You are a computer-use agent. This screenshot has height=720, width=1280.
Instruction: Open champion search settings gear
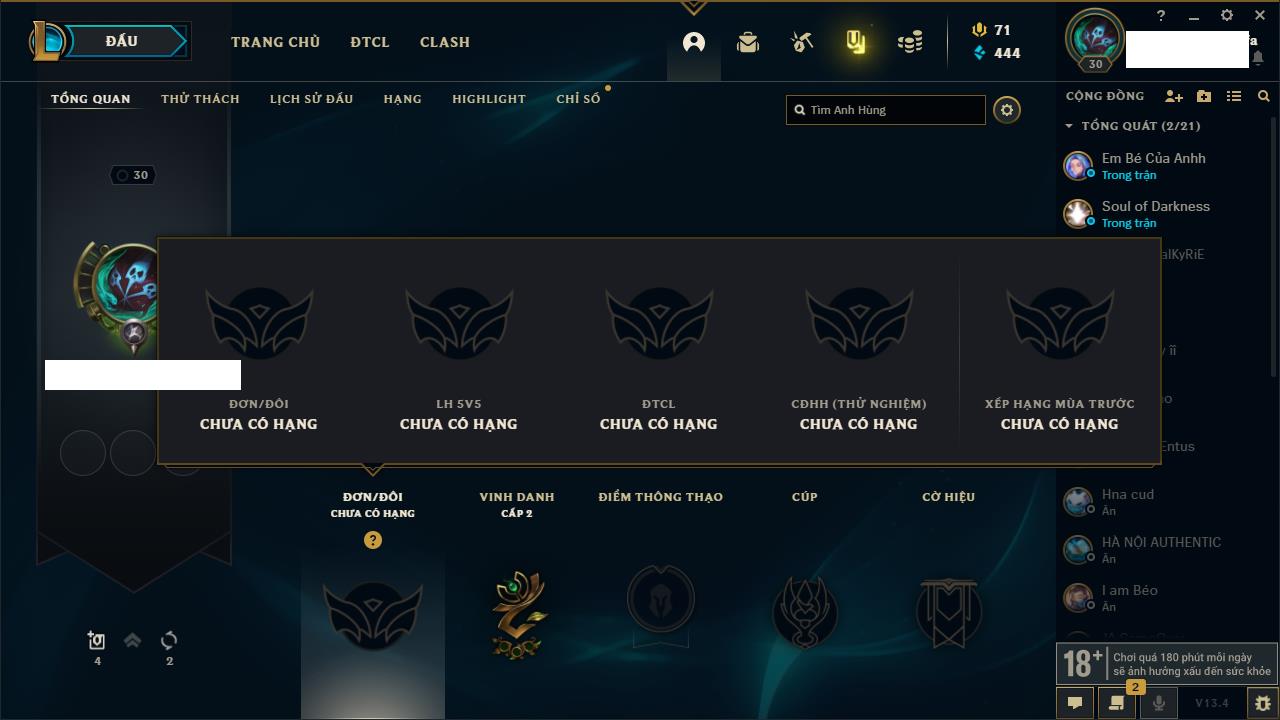point(1007,110)
